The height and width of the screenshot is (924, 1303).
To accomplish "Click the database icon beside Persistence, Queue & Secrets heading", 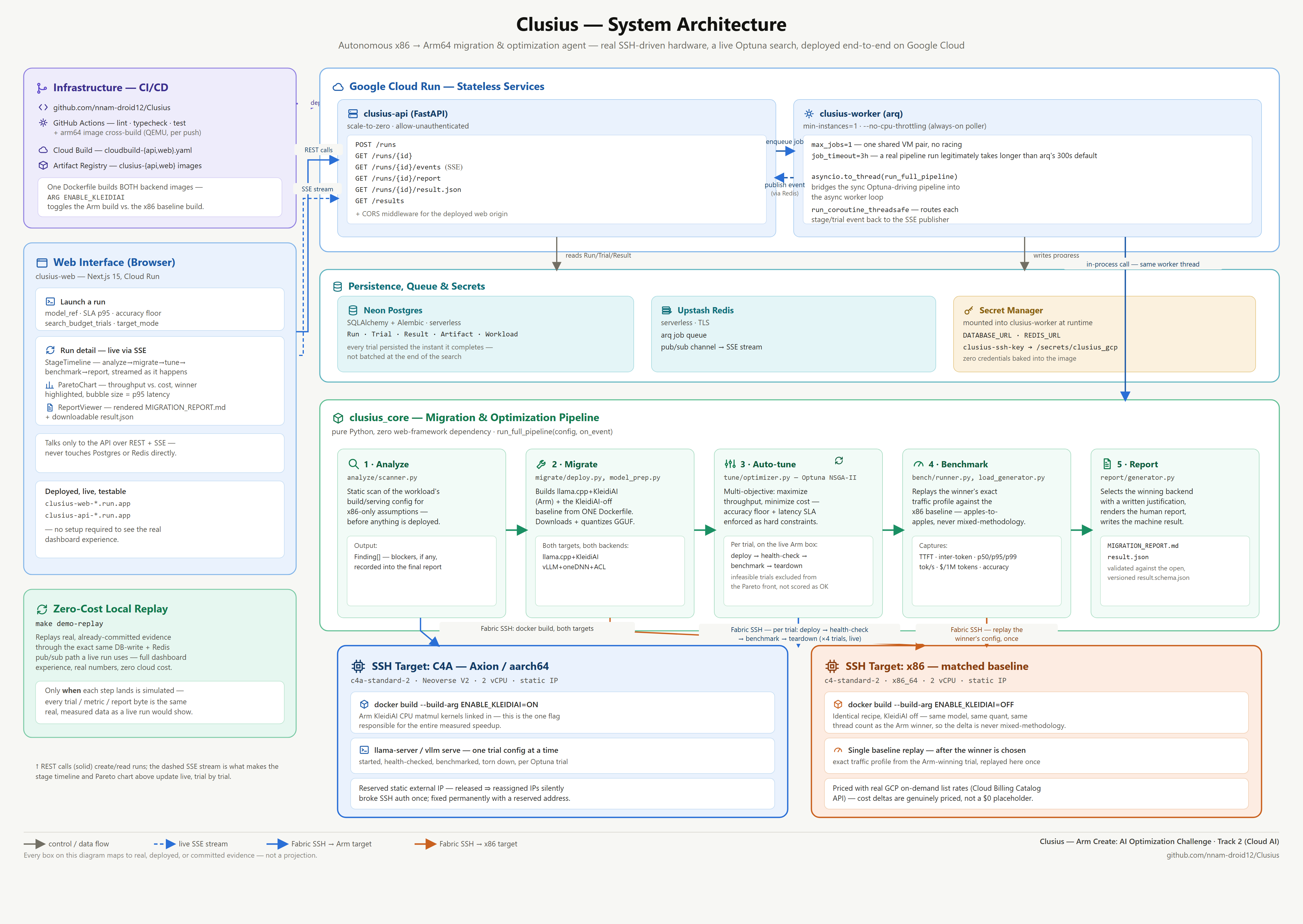I will [337, 287].
